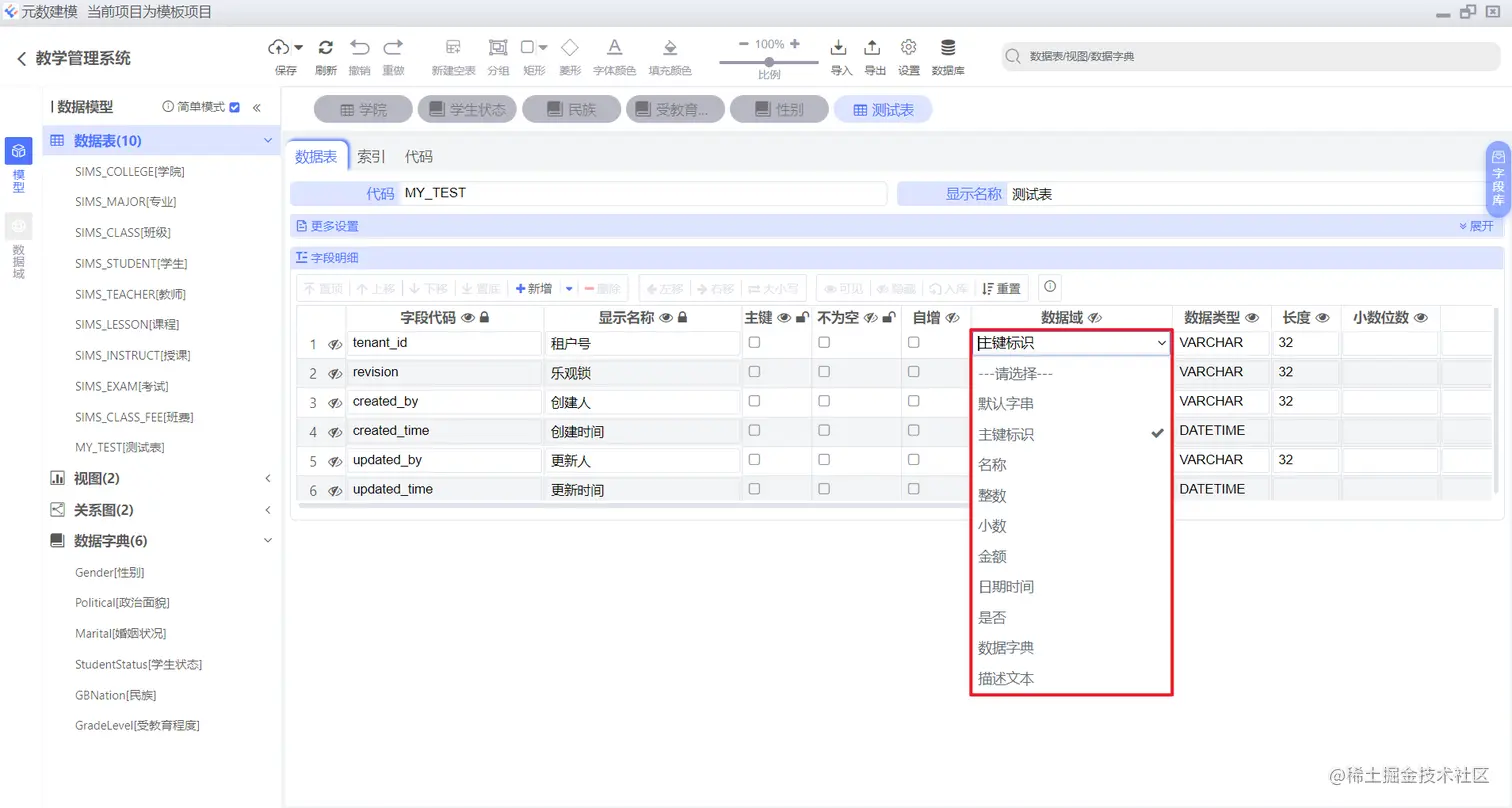Pick the 菱形 diamond shape tool
The height and width of the screenshot is (808, 1512).
(569, 47)
